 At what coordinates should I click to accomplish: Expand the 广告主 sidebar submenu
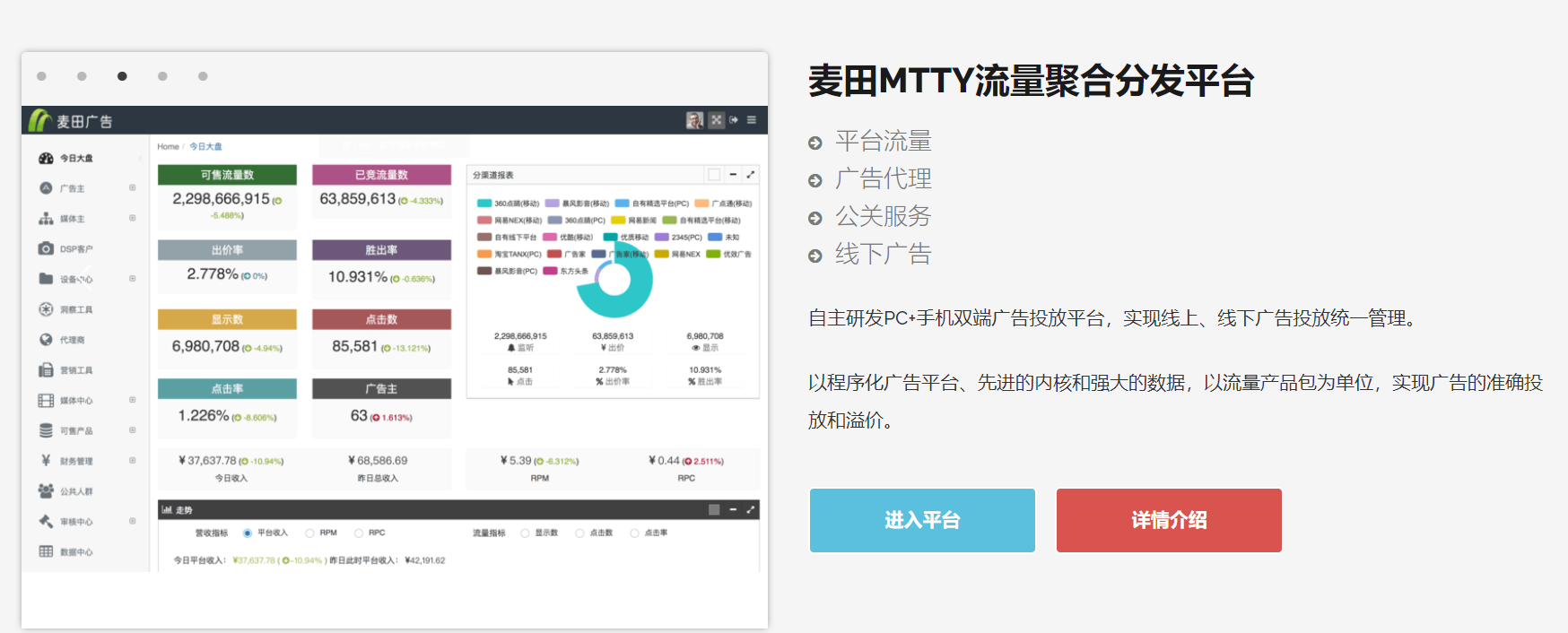133,187
